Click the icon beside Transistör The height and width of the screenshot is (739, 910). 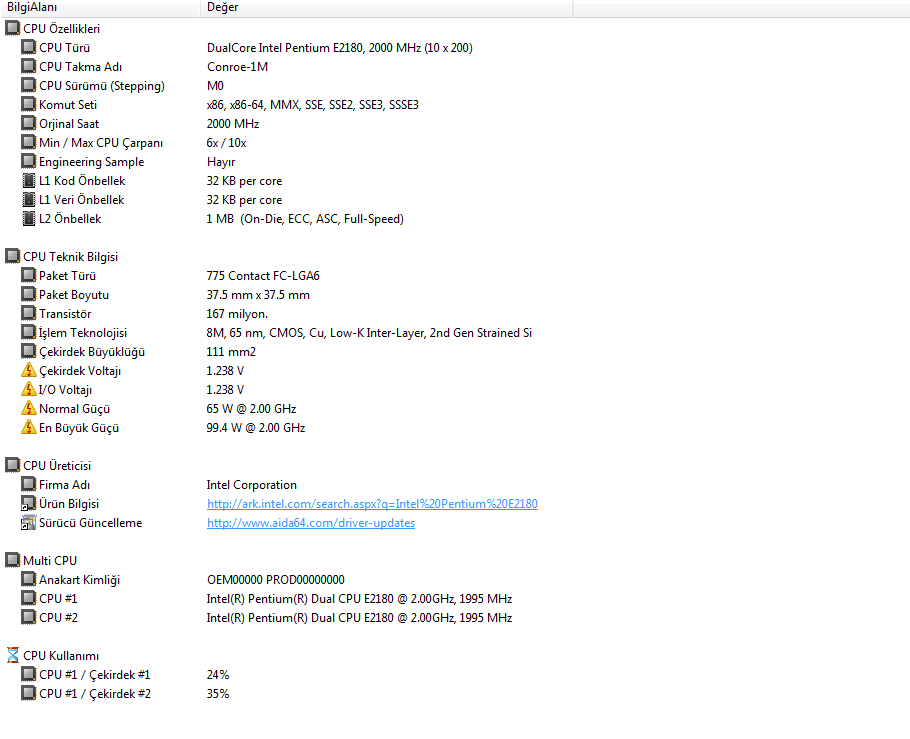[x=28, y=313]
